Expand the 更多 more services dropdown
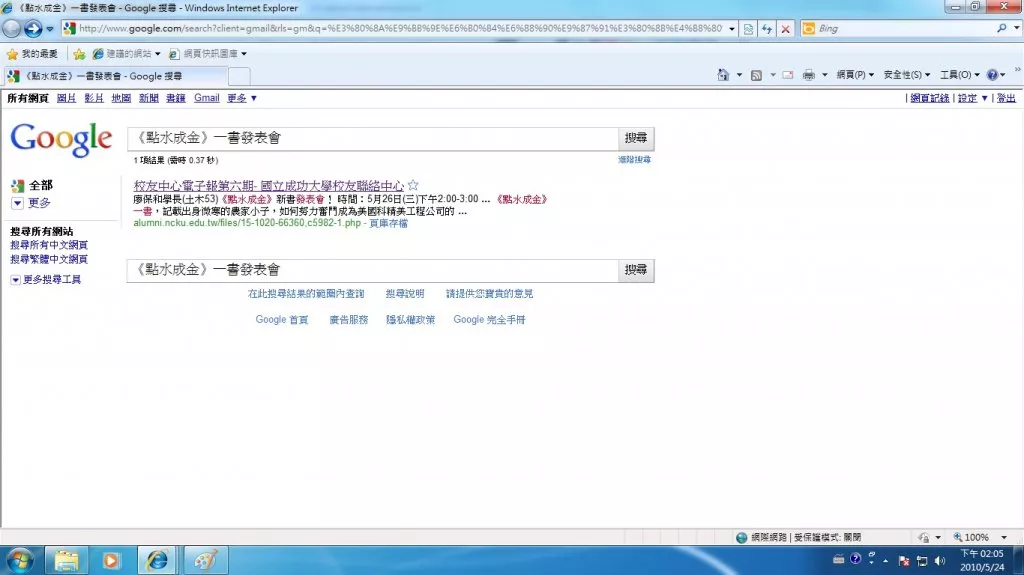 [x=242, y=98]
